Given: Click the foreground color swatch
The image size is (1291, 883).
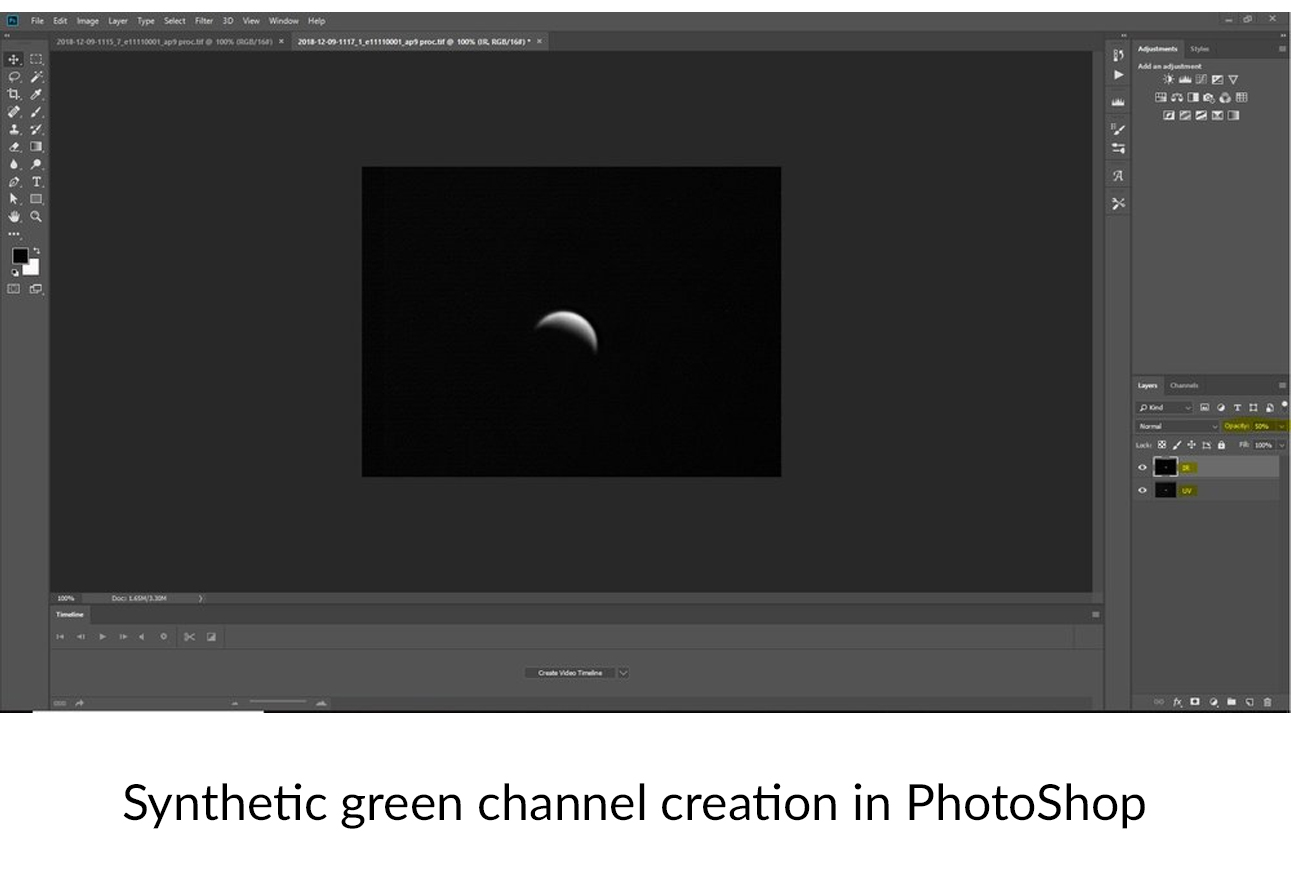Looking at the screenshot, I should 20,256.
